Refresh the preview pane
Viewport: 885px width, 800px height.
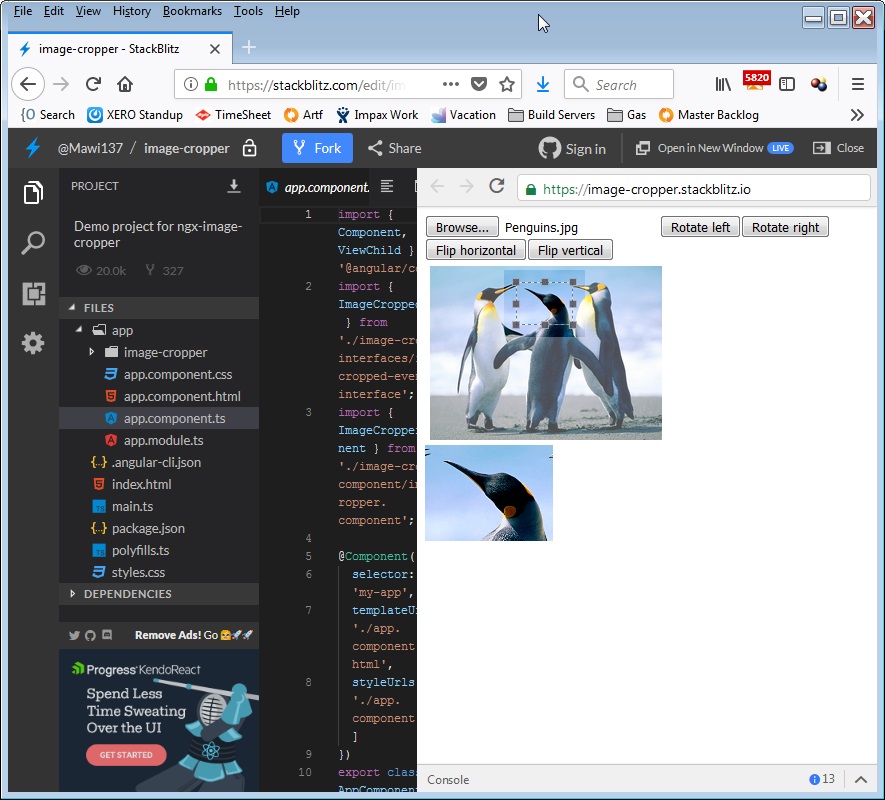[x=496, y=186]
